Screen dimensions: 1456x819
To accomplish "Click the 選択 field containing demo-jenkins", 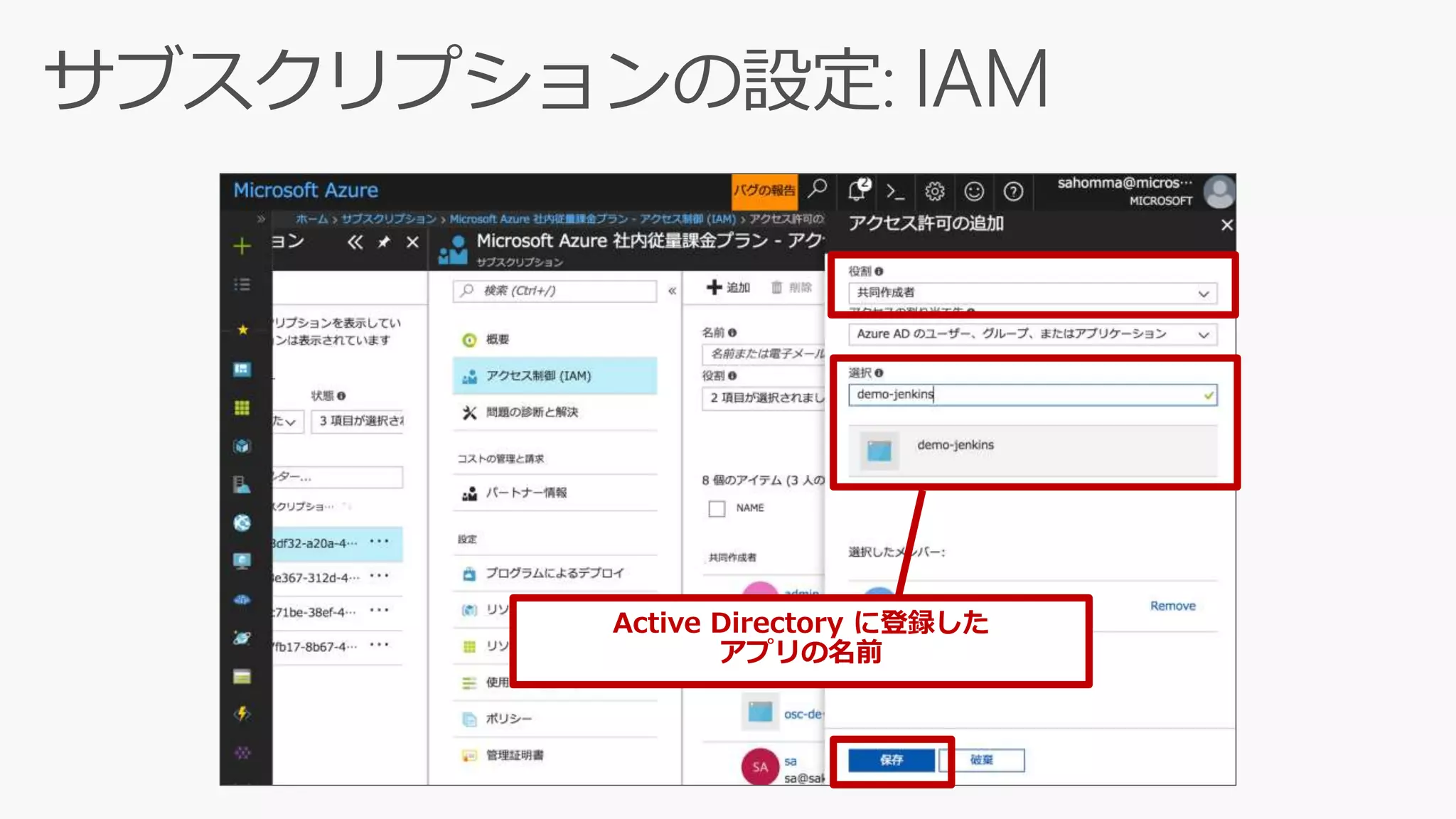I will (x=1032, y=395).
